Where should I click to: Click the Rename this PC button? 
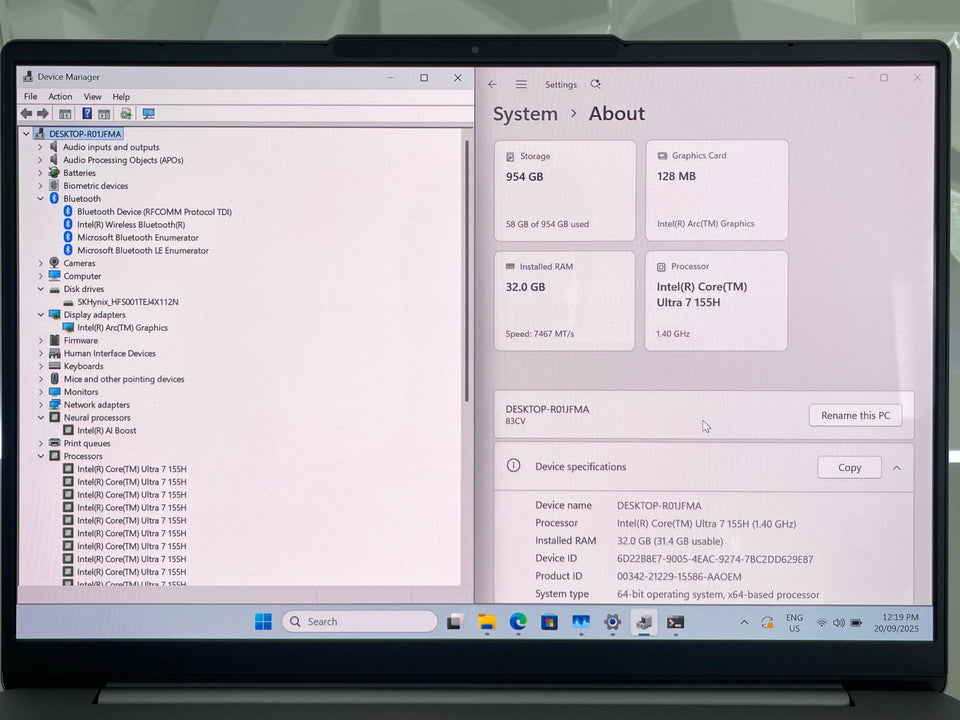tap(855, 416)
